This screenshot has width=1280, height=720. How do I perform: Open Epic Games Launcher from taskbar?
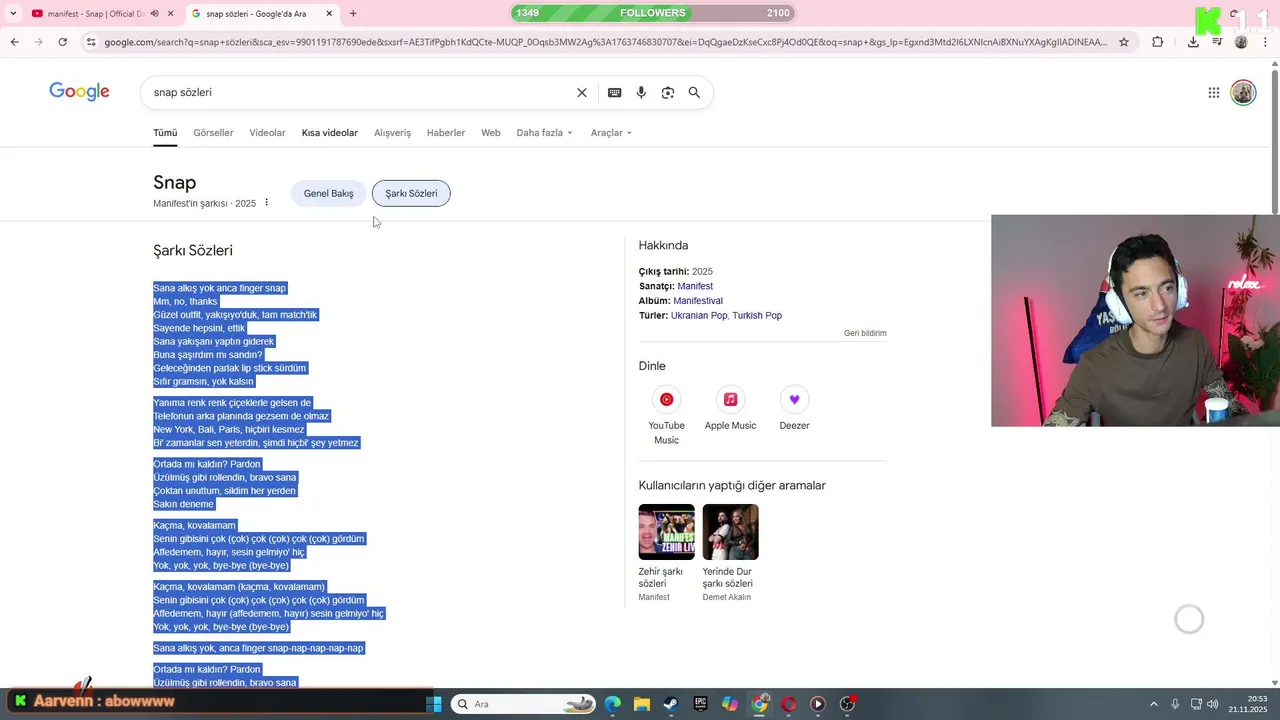click(700, 704)
